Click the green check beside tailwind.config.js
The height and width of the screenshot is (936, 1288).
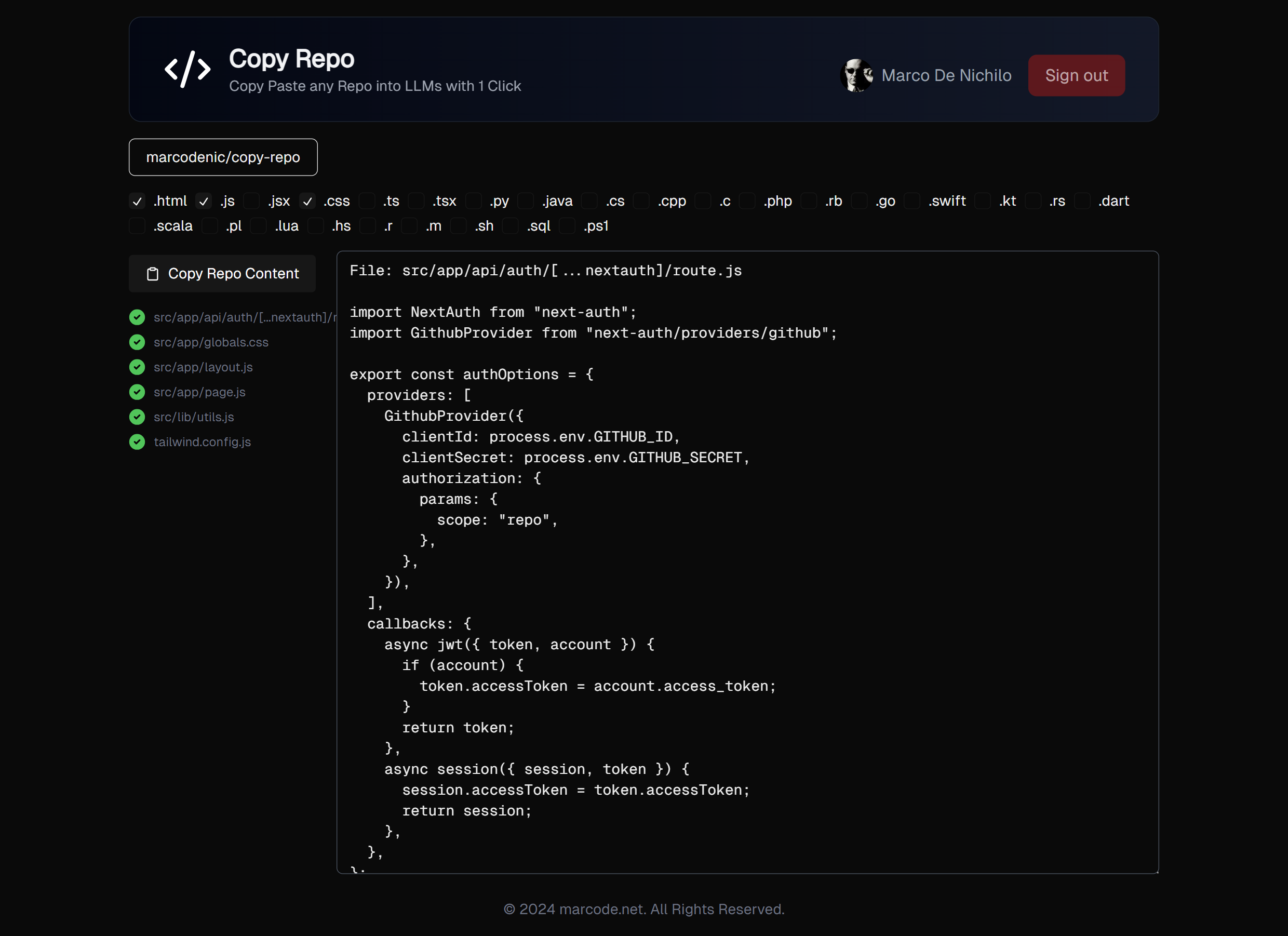point(137,443)
